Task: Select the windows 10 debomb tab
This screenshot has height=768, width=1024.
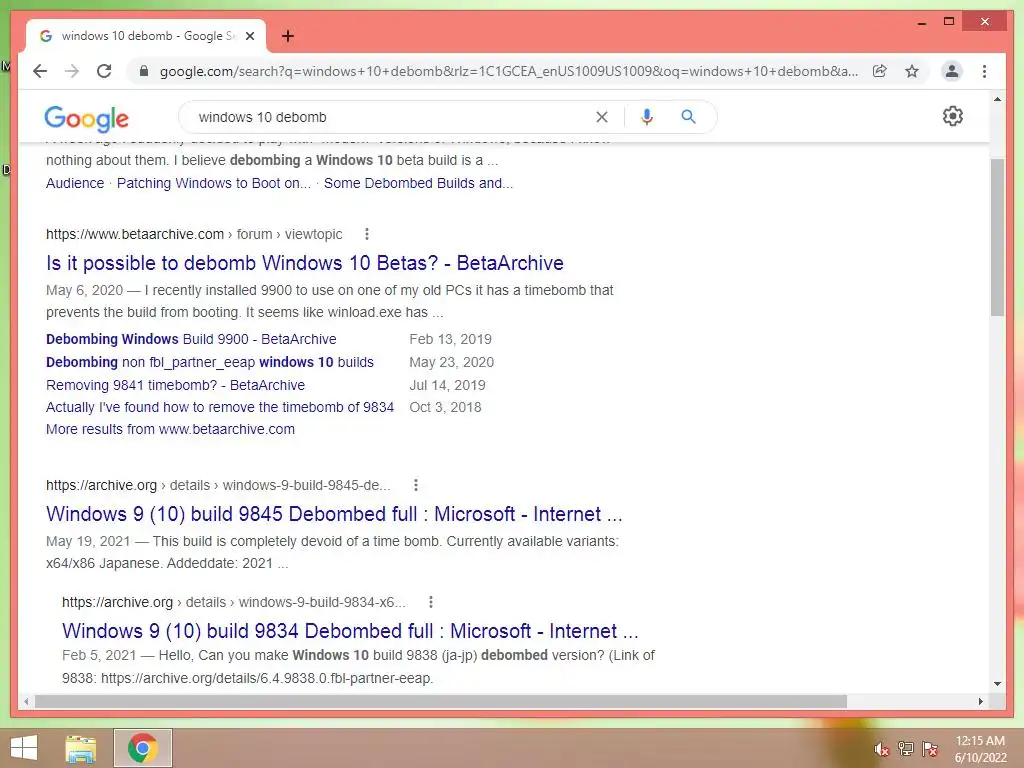Action: click(x=146, y=36)
